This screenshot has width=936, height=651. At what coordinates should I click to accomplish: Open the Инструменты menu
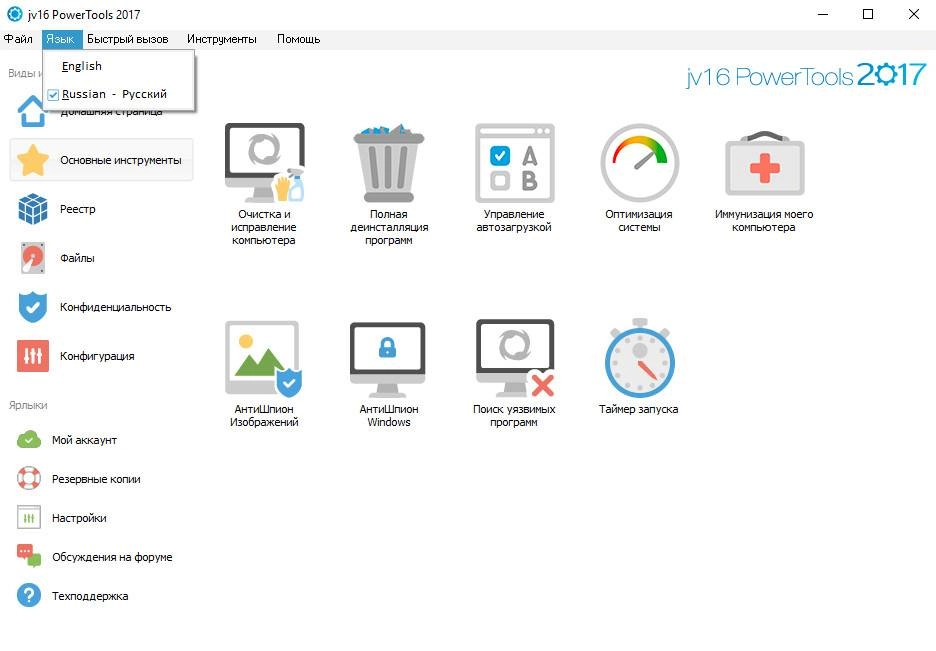[x=222, y=39]
